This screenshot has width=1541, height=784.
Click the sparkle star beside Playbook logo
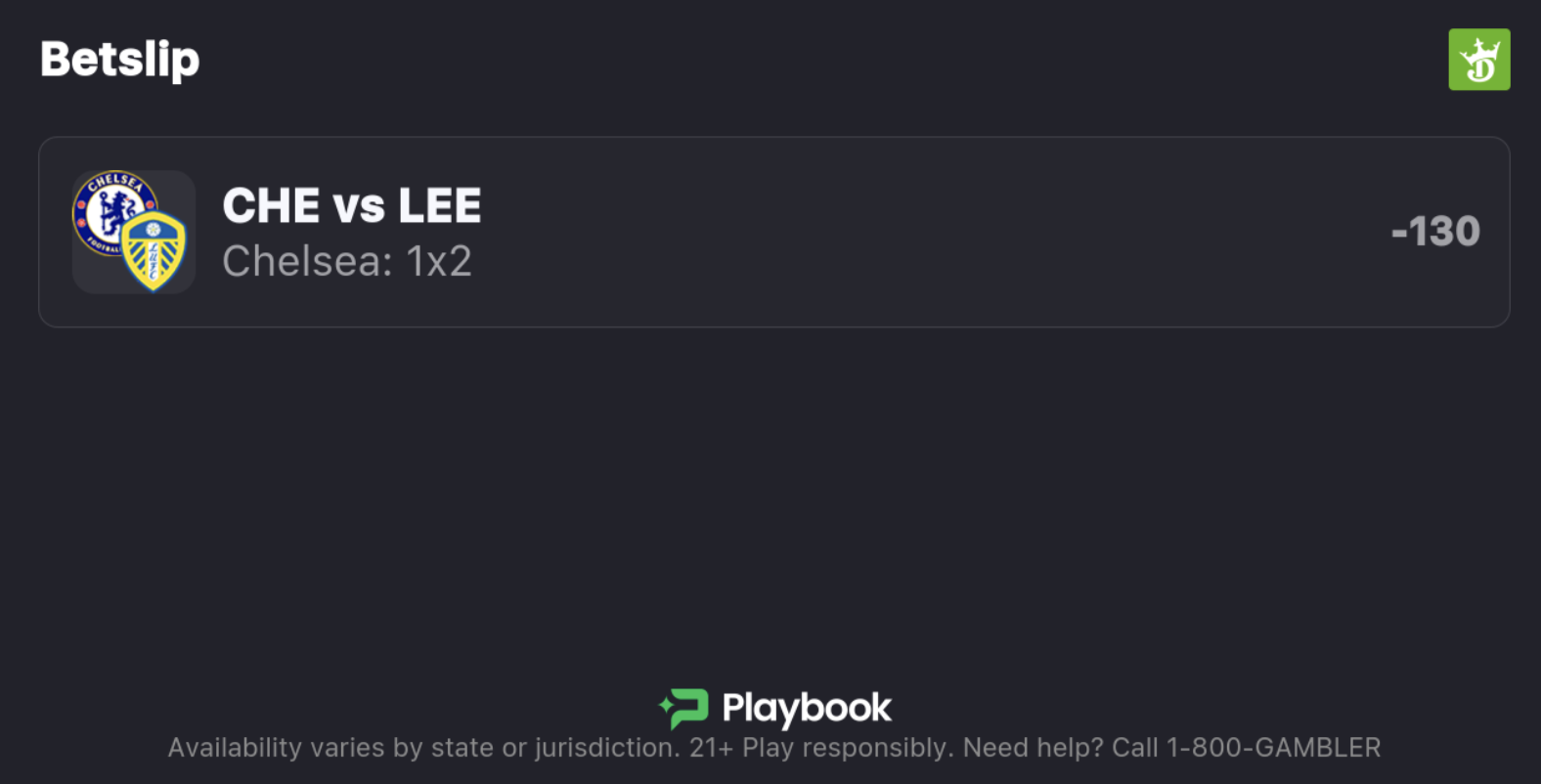665,705
